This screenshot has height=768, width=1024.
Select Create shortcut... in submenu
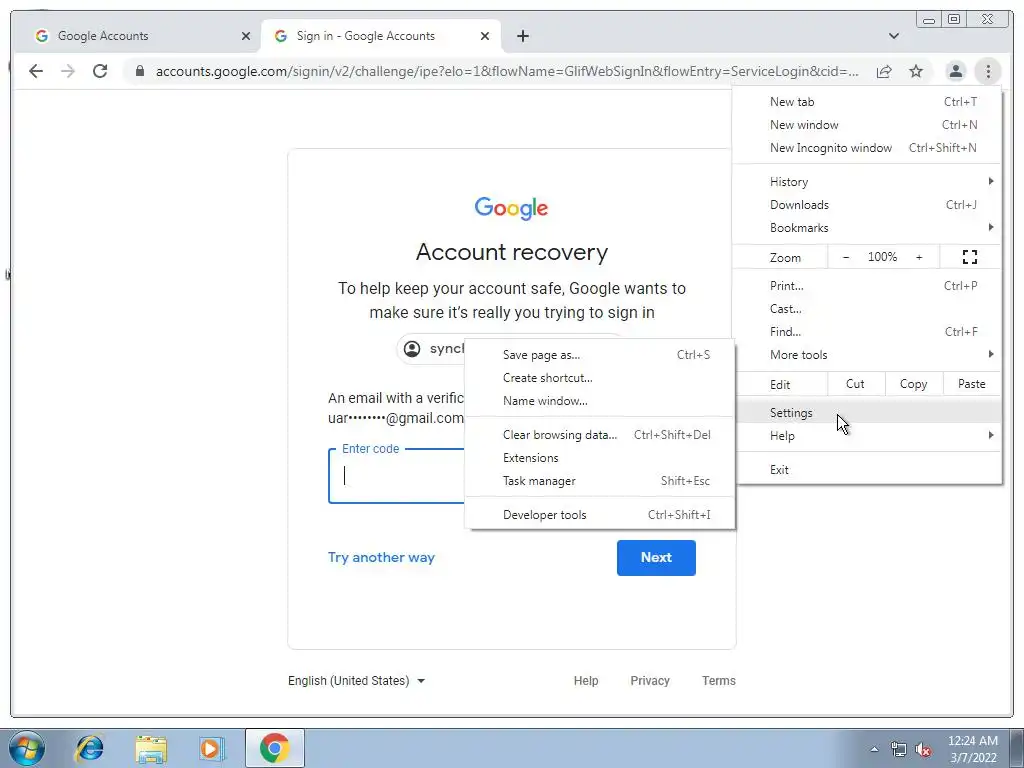(600, 377)
